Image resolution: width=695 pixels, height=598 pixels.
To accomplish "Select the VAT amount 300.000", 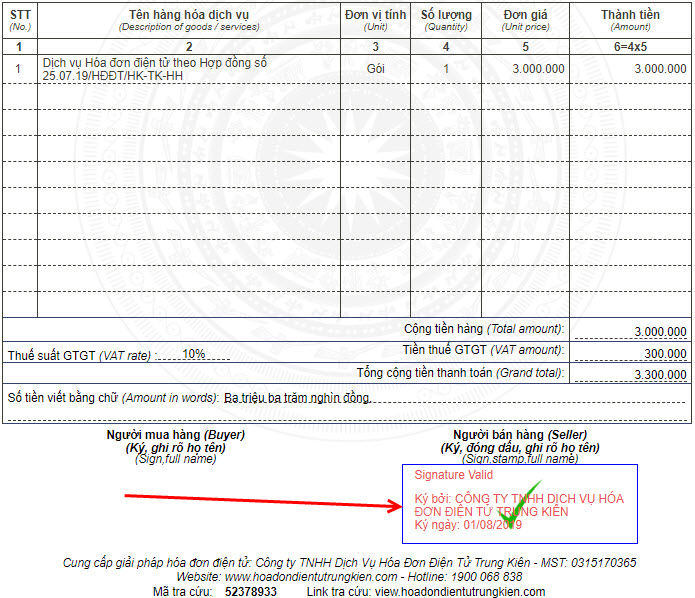I will [665, 353].
